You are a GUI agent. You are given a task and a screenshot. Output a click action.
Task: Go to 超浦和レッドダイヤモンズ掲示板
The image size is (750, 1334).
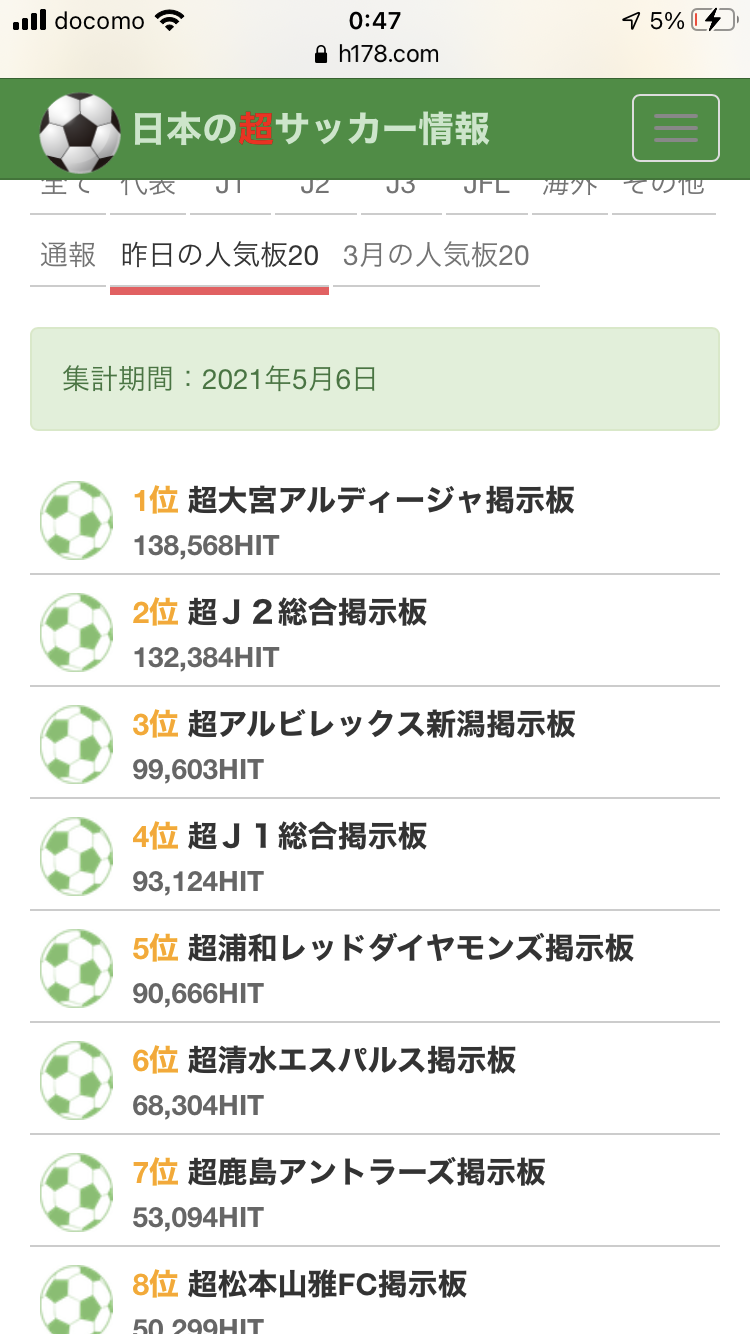[x=410, y=948]
